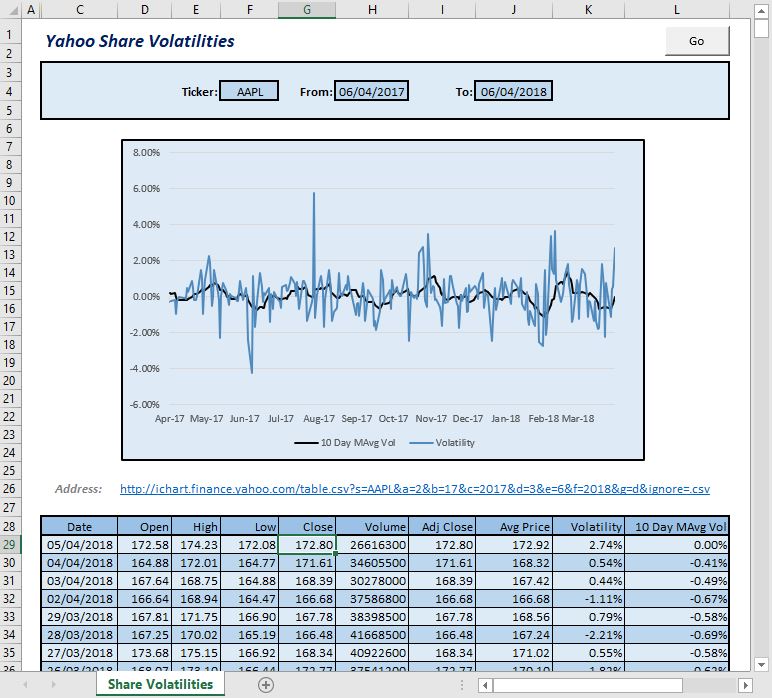Click the Aug-17 chart axis label
This screenshot has width=772, height=698.
(319, 418)
